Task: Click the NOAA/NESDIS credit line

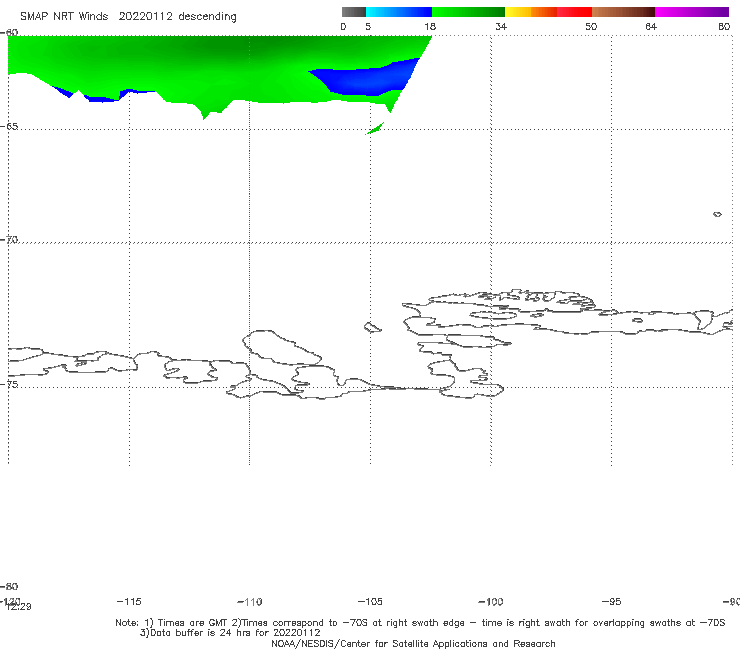Action: [x=413, y=643]
